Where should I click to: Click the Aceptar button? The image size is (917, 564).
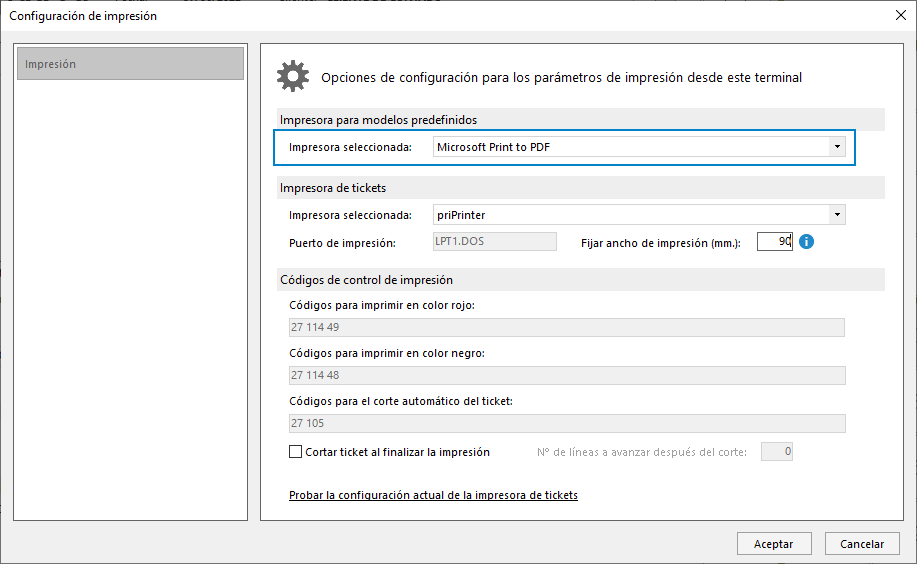[x=774, y=544]
